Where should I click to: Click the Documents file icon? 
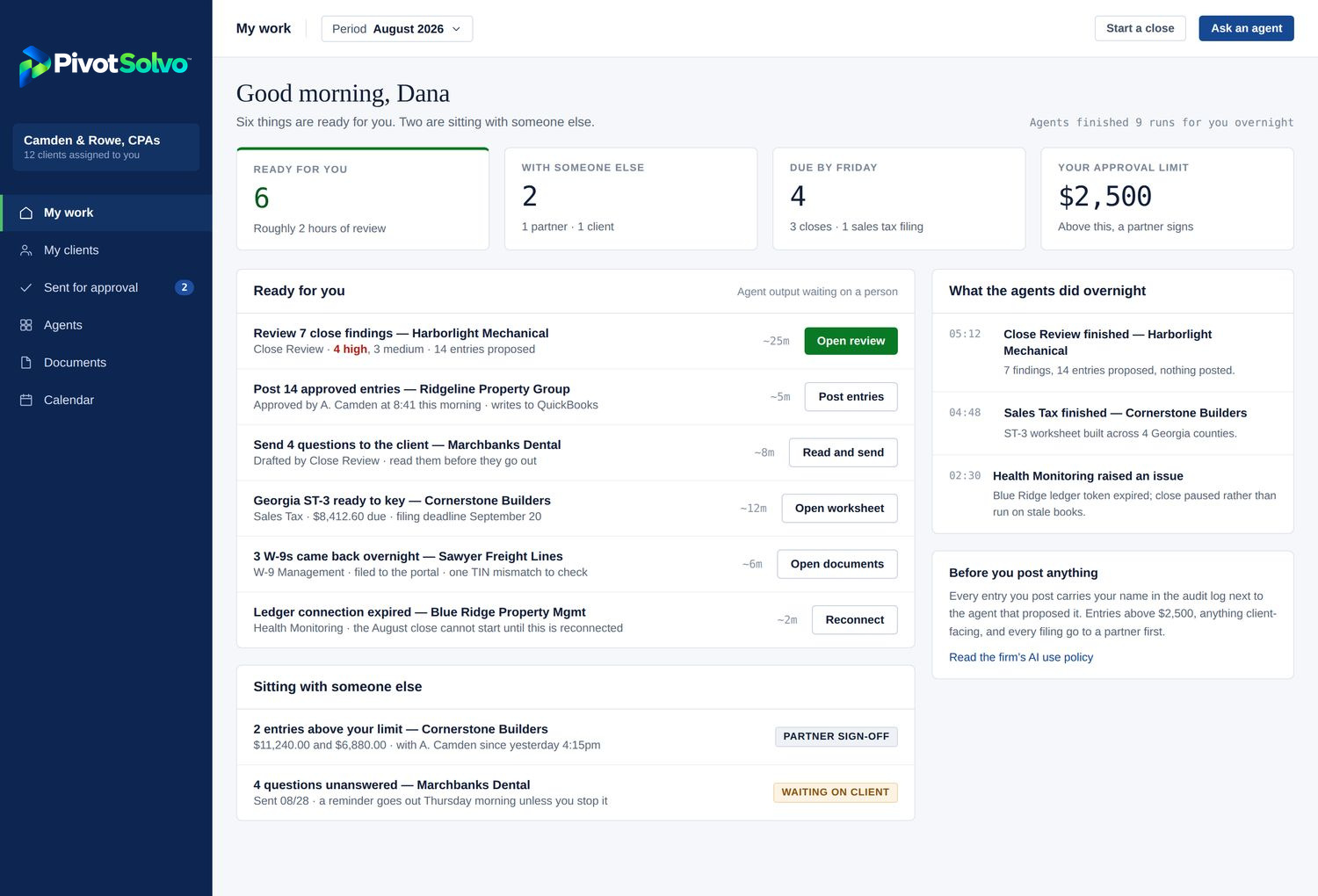[x=26, y=363]
